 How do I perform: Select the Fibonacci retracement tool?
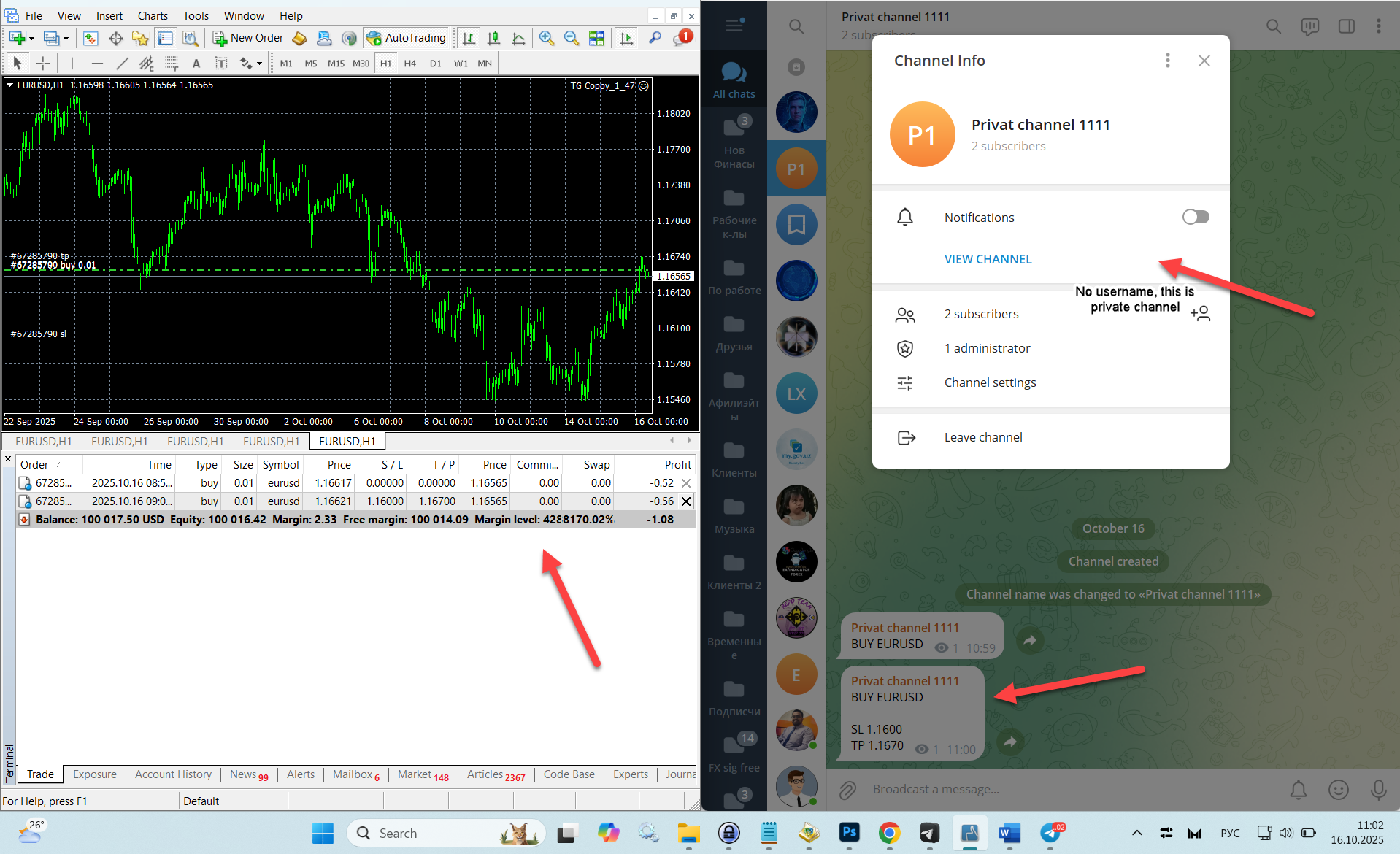tap(172, 64)
